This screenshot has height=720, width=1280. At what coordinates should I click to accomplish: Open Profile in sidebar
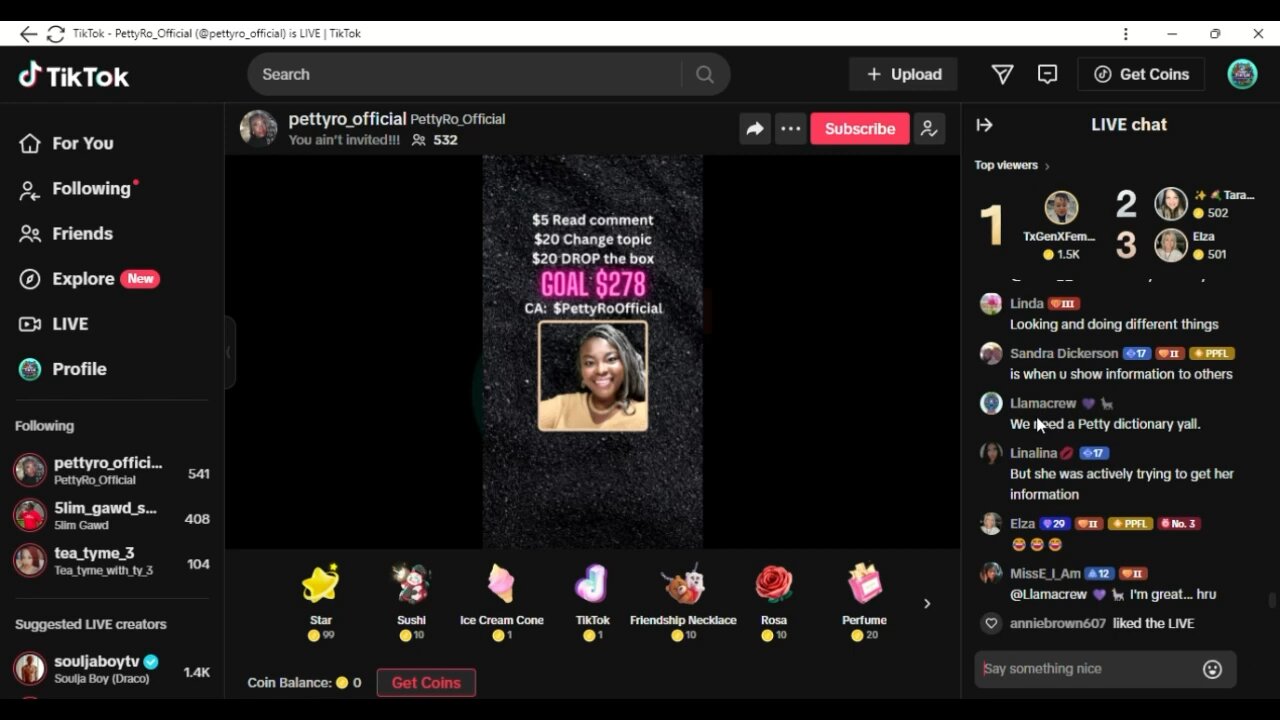(62, 369)
